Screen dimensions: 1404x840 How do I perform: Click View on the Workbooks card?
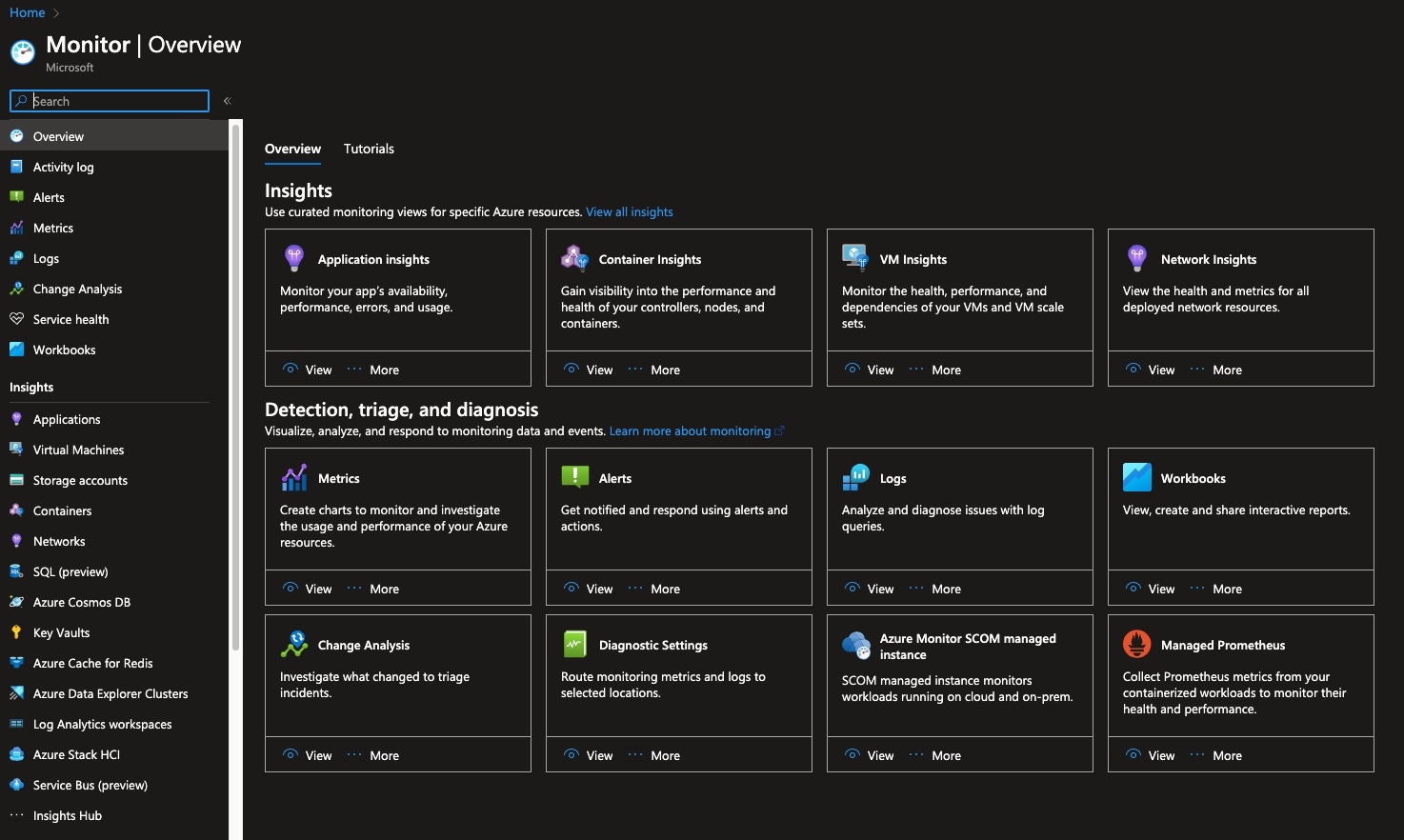click(1151, 589)
